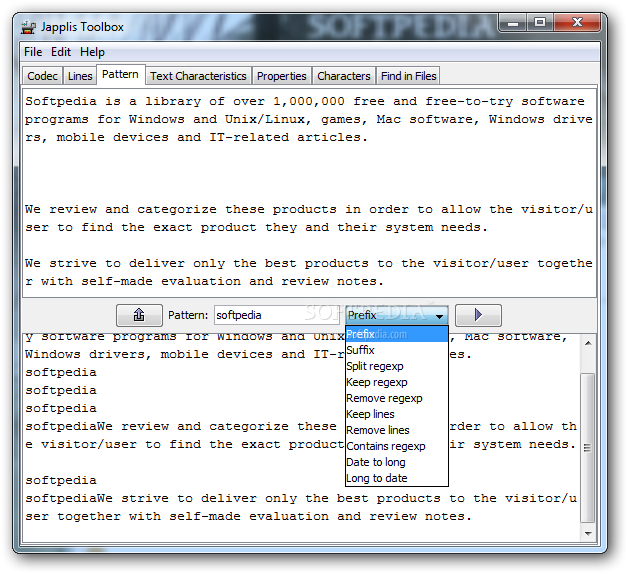The image size is (628, 574).
Task: Click the output scrollbar down arrow
Action: [x=588, y=533]
